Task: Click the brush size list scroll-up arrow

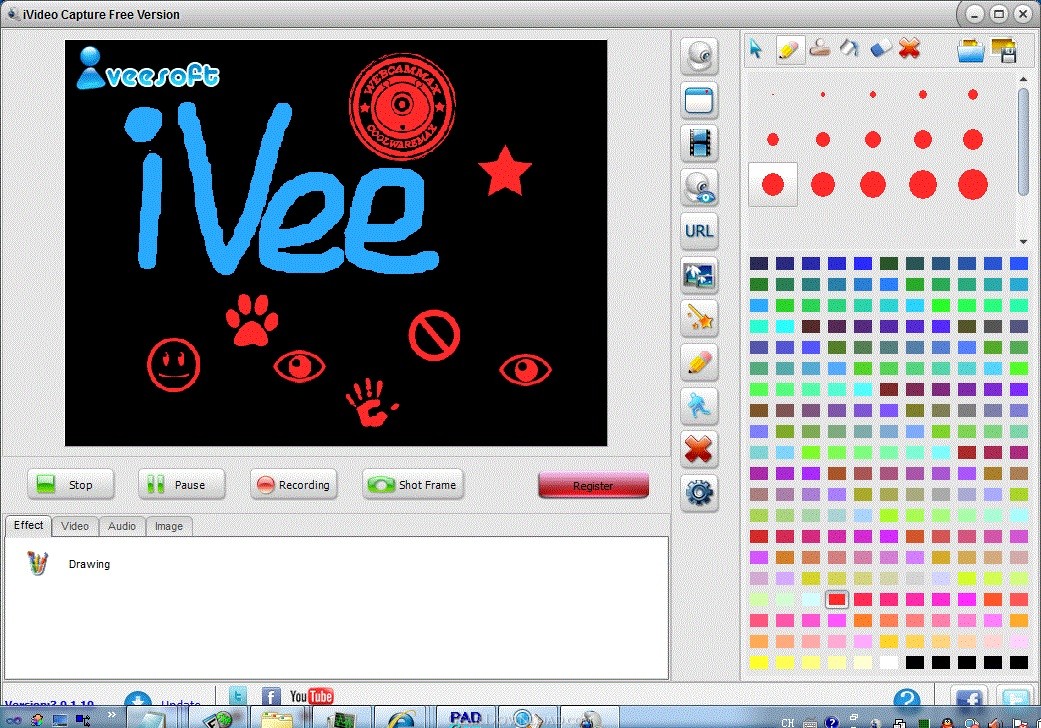Action: click(1023, 79)
